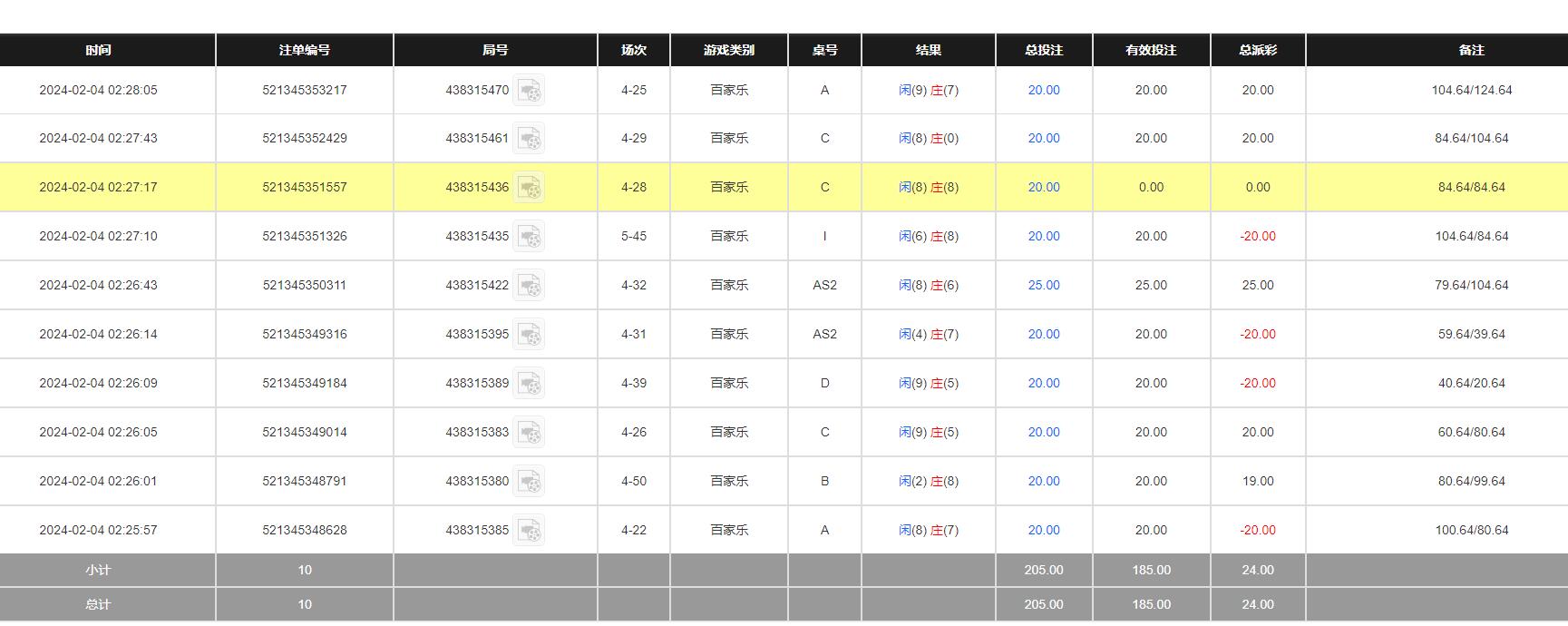Open replay icon for round 438315383

pos(529,433)
